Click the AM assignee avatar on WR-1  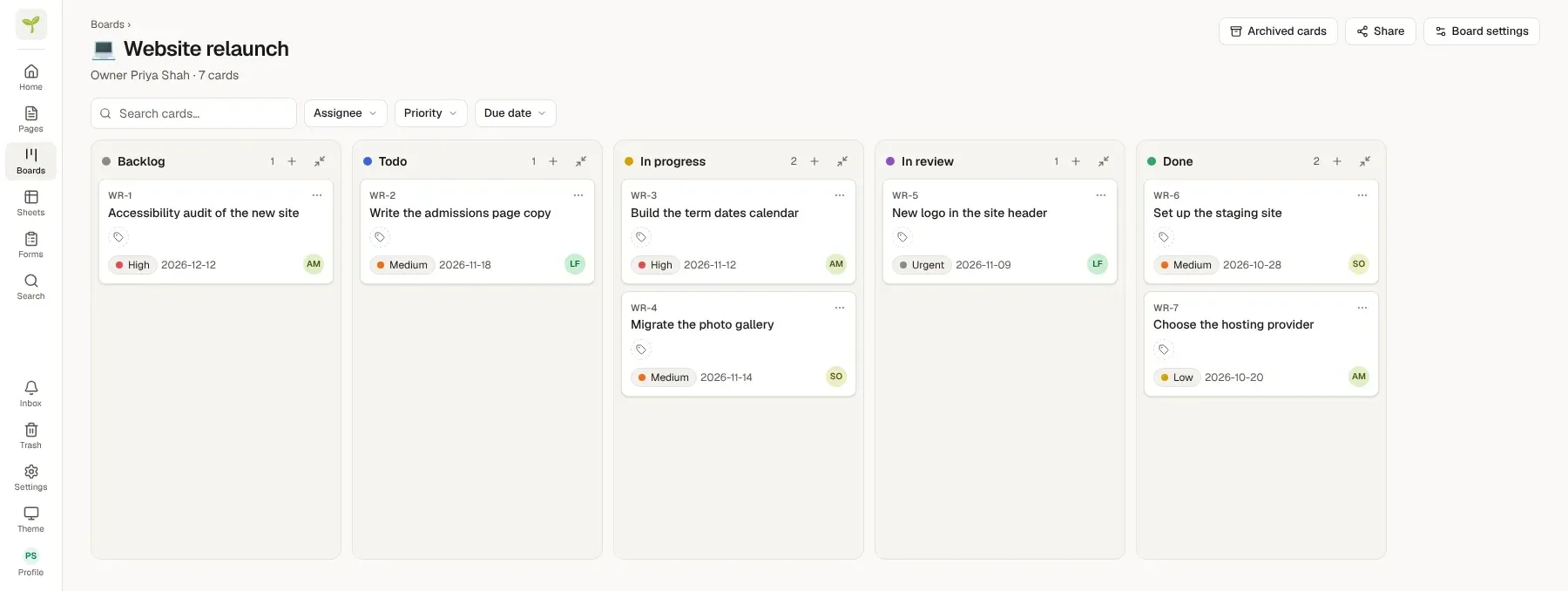point(314,264)
